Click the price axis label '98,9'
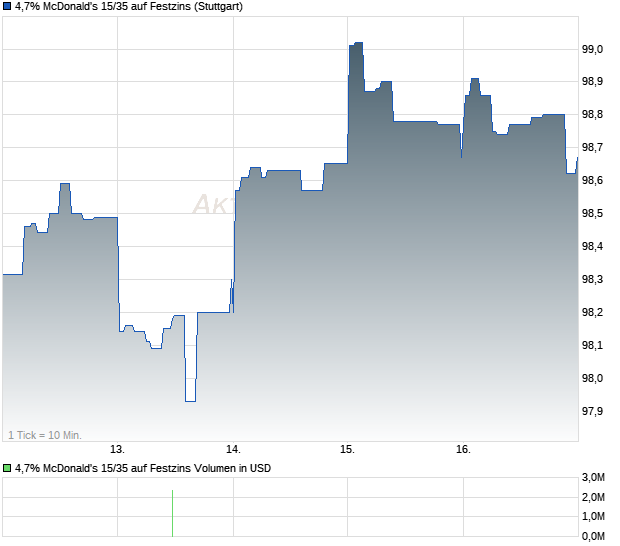 (592, 81)
